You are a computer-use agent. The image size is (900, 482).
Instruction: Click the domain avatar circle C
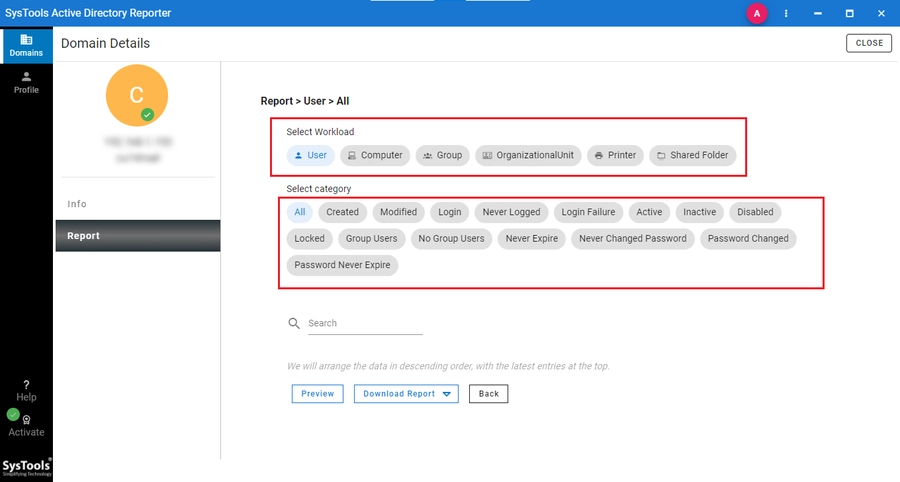tap(137, 95)
